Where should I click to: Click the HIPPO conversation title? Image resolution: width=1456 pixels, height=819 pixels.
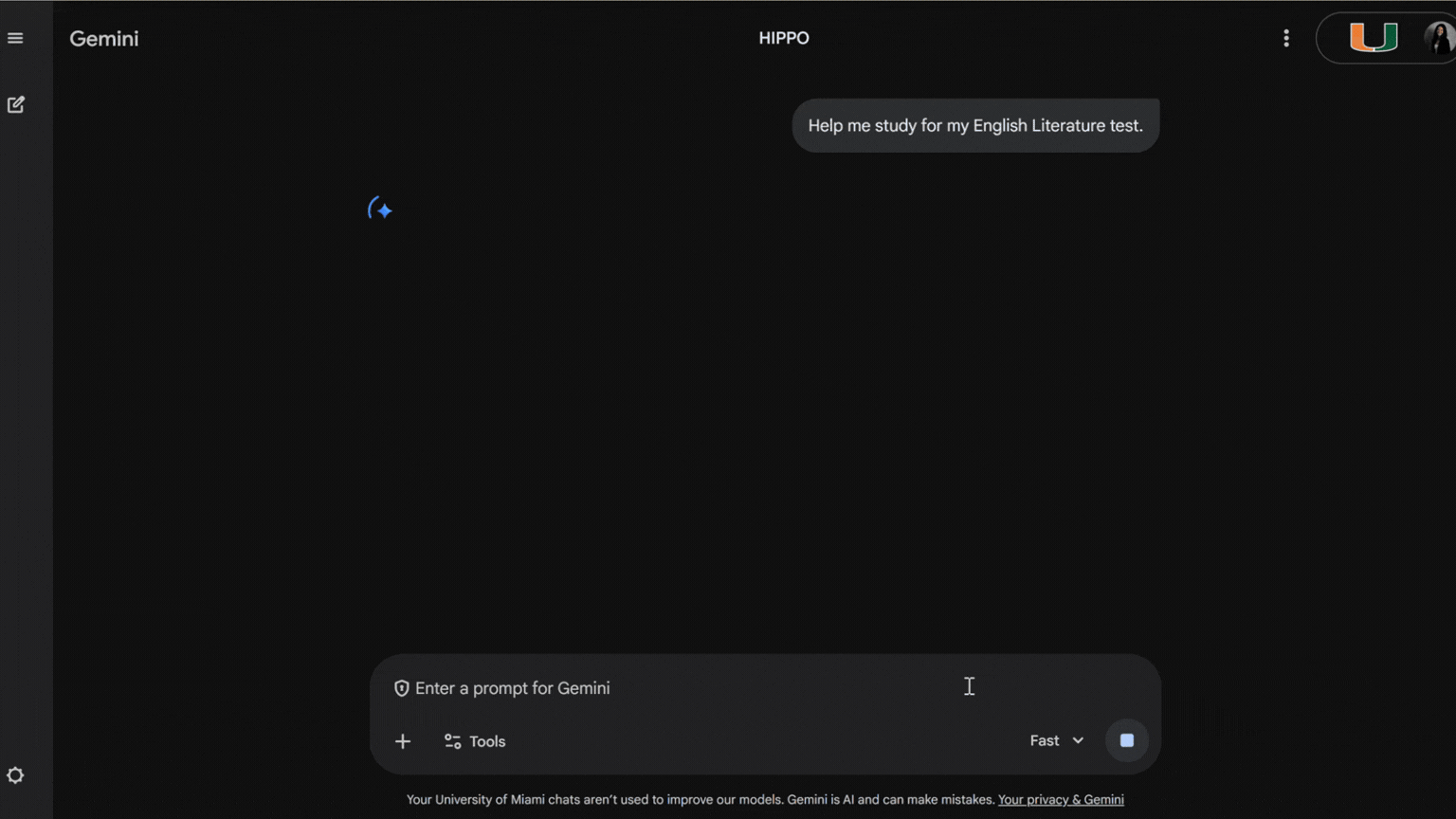click(784, 38)
